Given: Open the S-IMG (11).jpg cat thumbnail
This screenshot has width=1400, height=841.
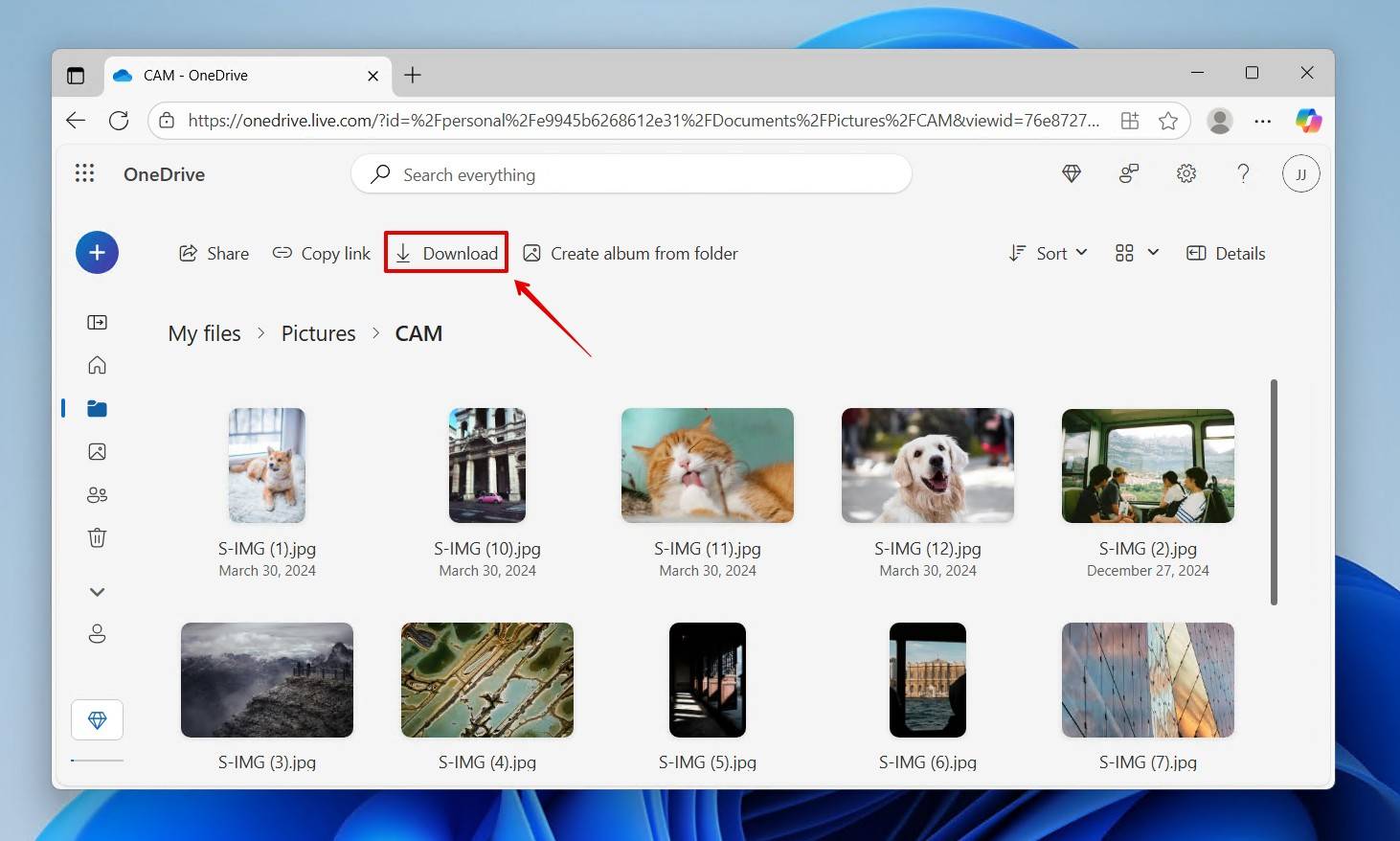Looking at the screenshot, I should tap(707, 466).
